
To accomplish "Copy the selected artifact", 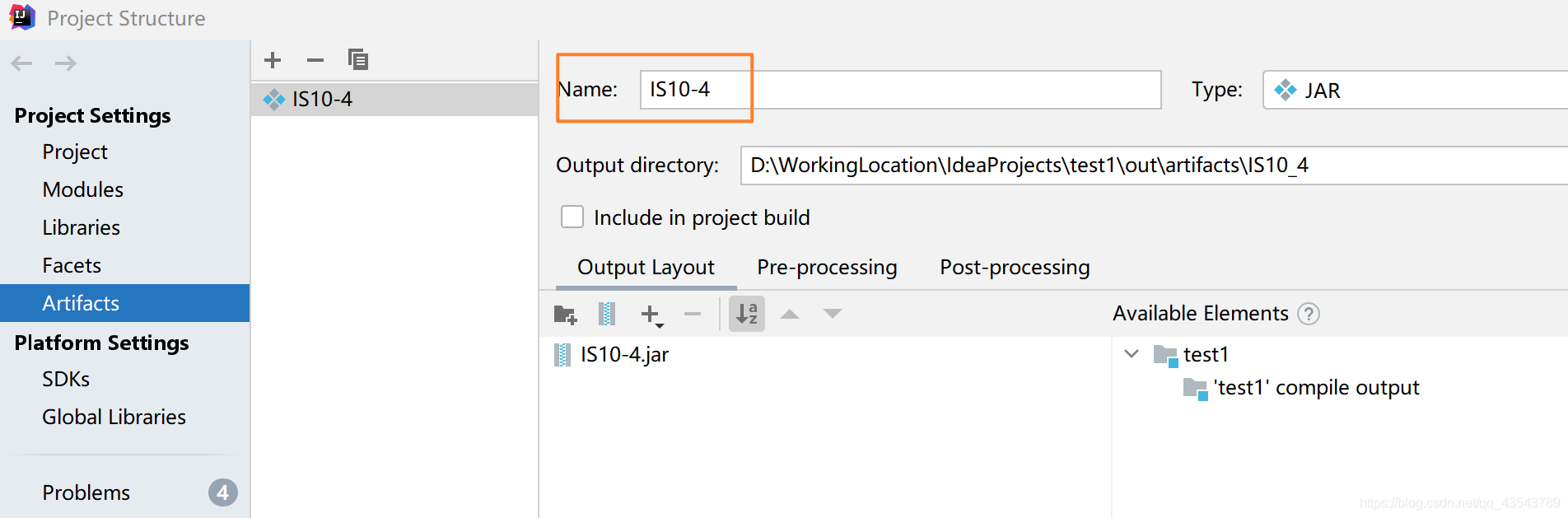I will [358, 59].
